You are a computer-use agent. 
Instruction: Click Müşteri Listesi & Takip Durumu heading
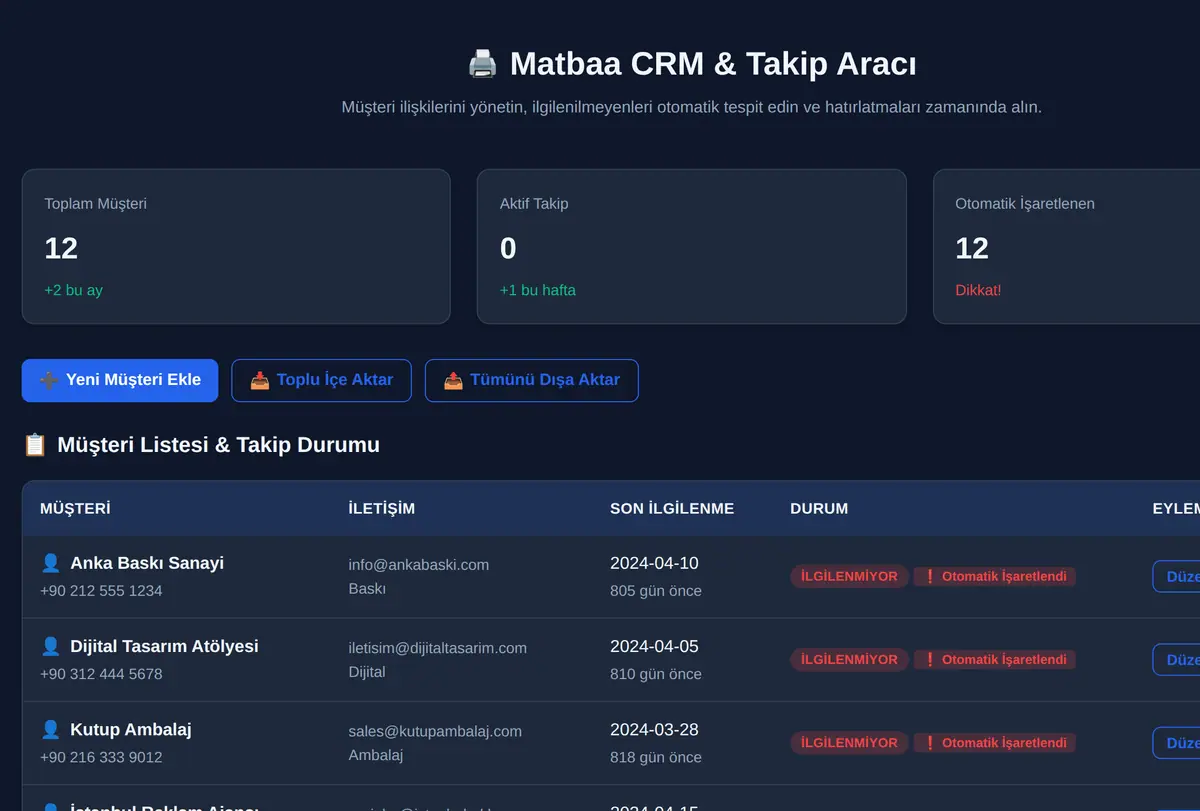click(218, 444)
